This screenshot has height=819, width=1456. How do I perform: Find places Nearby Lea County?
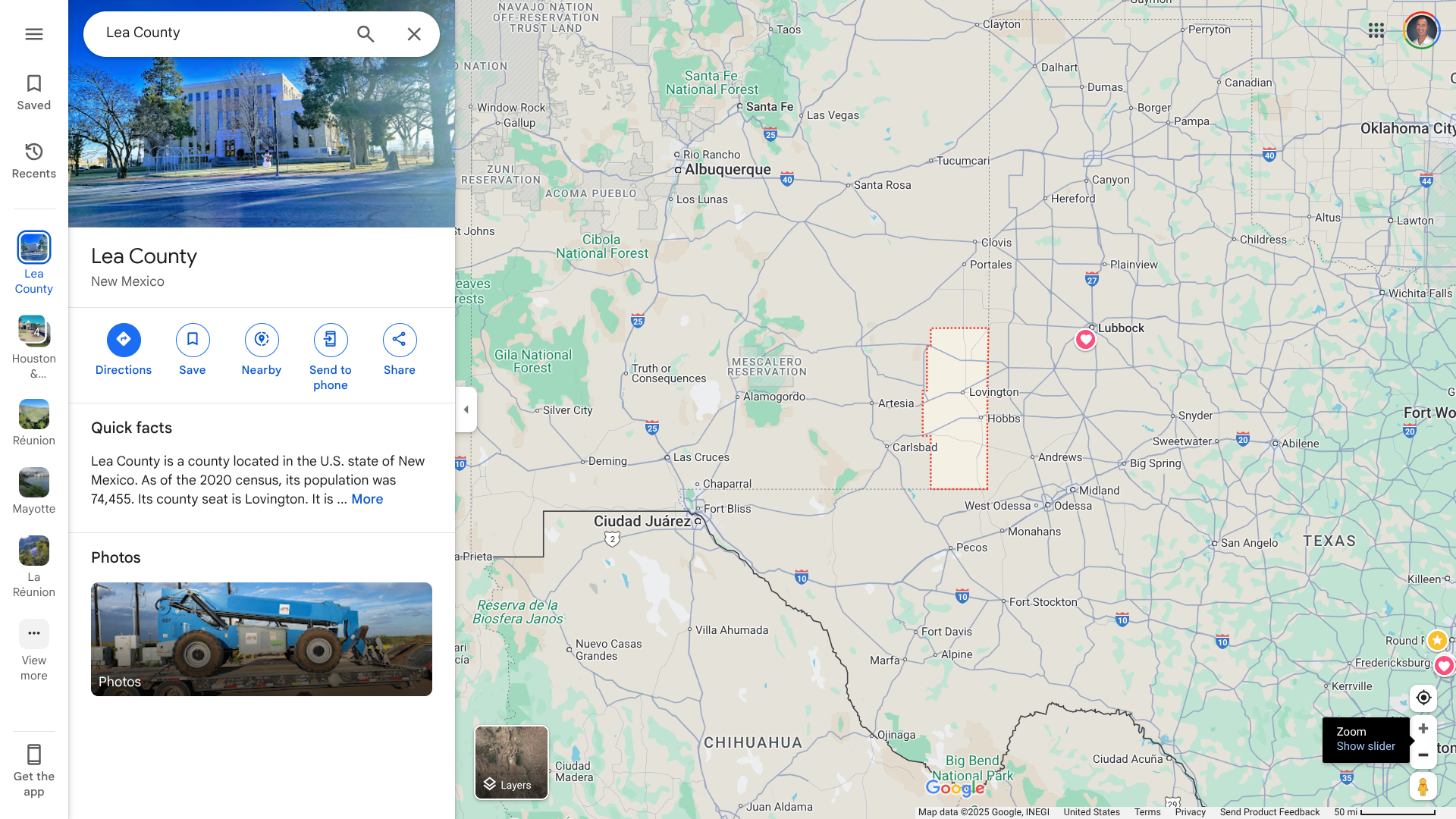click(x=262, y=350)
